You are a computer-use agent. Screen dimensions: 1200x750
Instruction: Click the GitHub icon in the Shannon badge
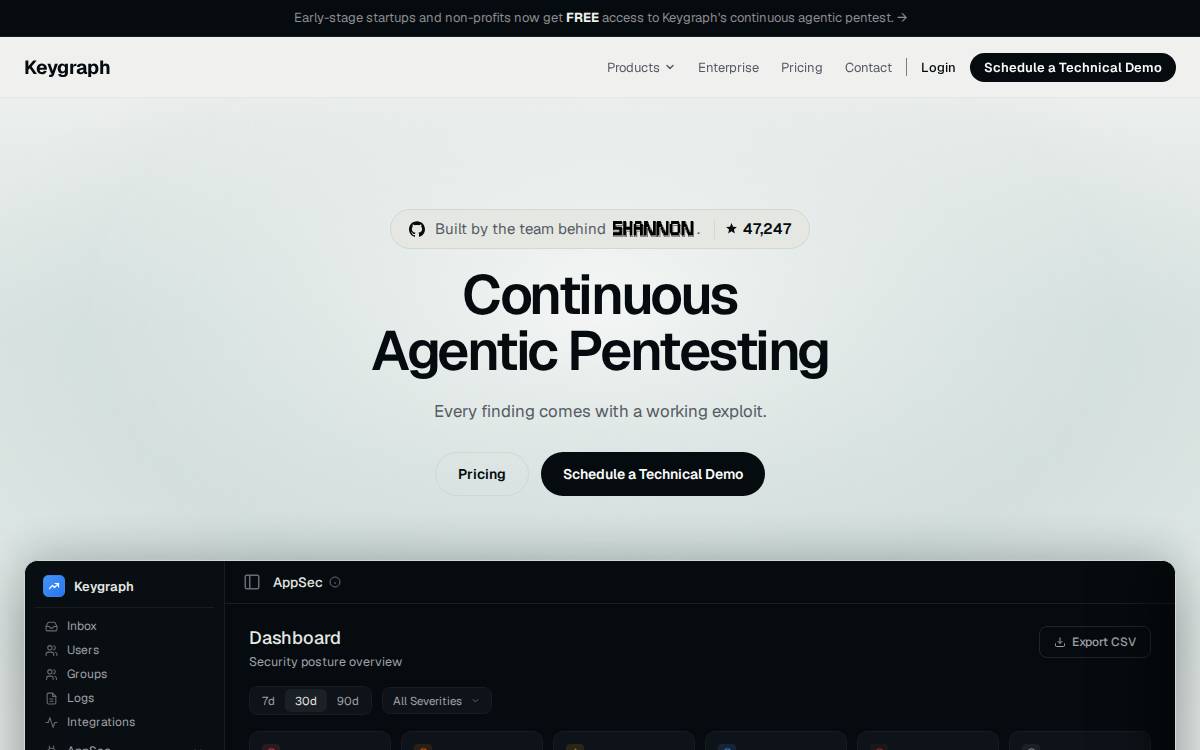(x=417, y=229)
